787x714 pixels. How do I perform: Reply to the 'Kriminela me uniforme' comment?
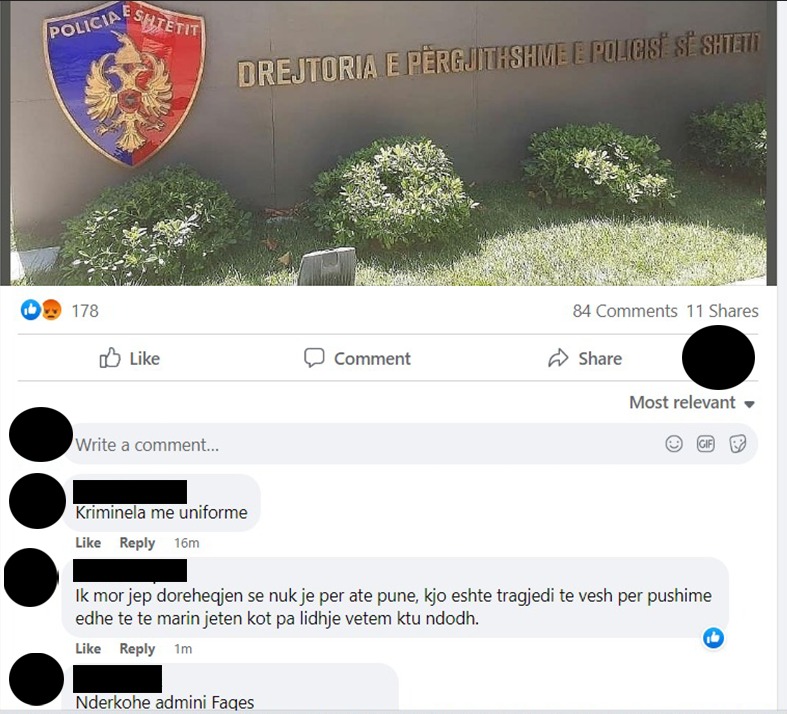tap(137, 543)
